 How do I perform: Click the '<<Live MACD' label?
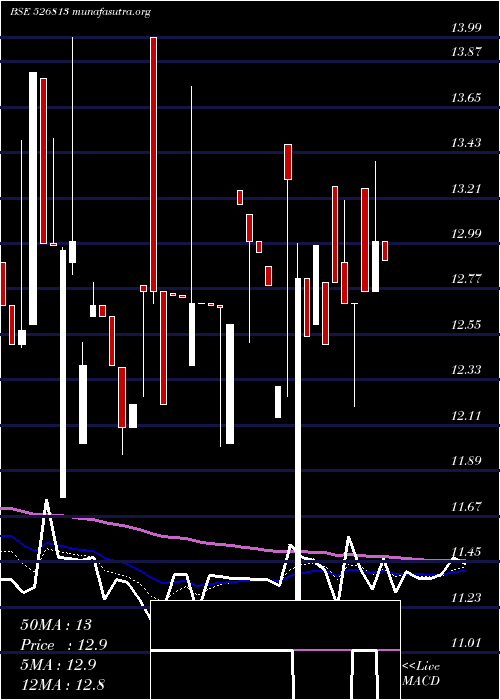point(421,674)
